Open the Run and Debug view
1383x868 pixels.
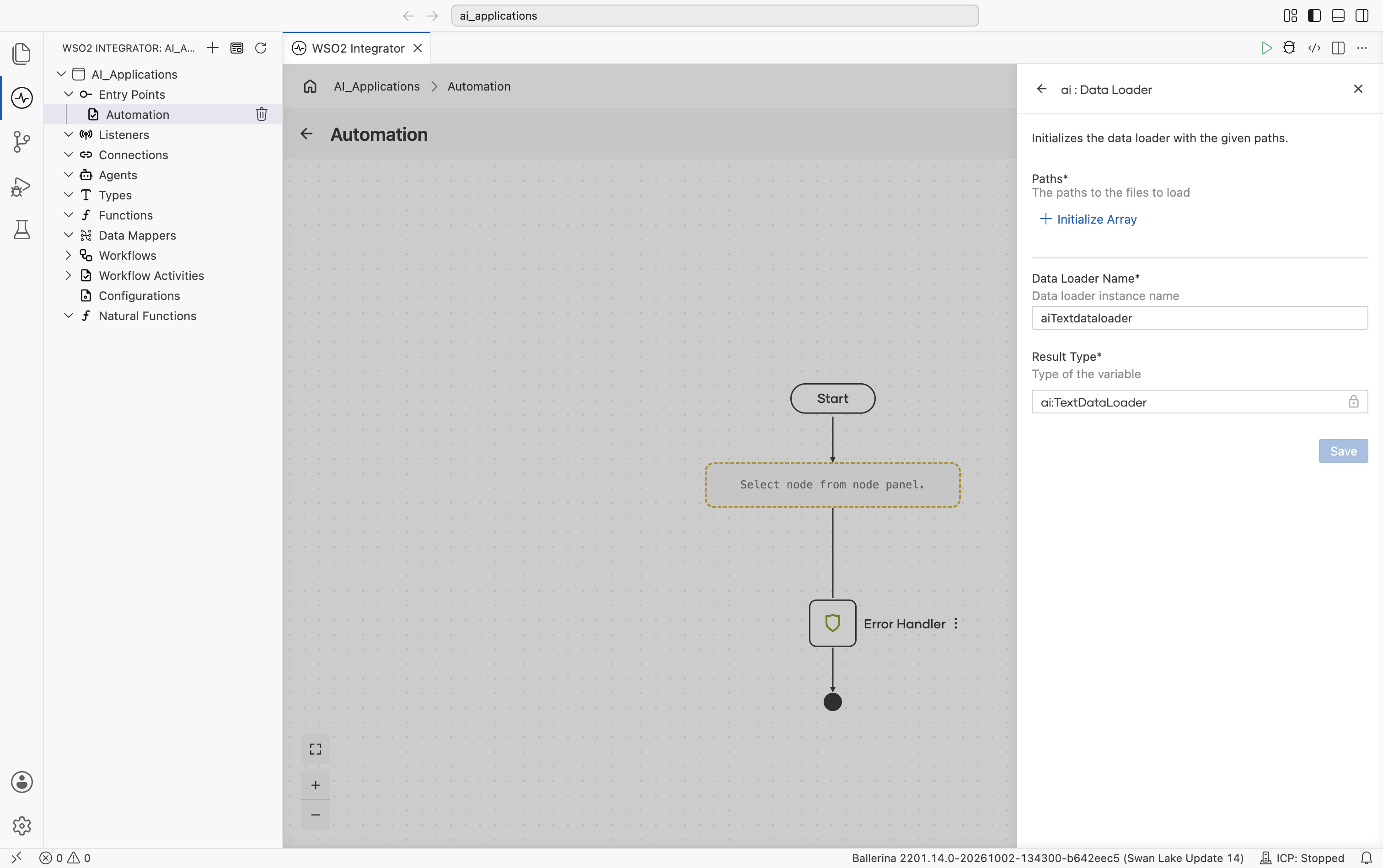pos(21,186)
